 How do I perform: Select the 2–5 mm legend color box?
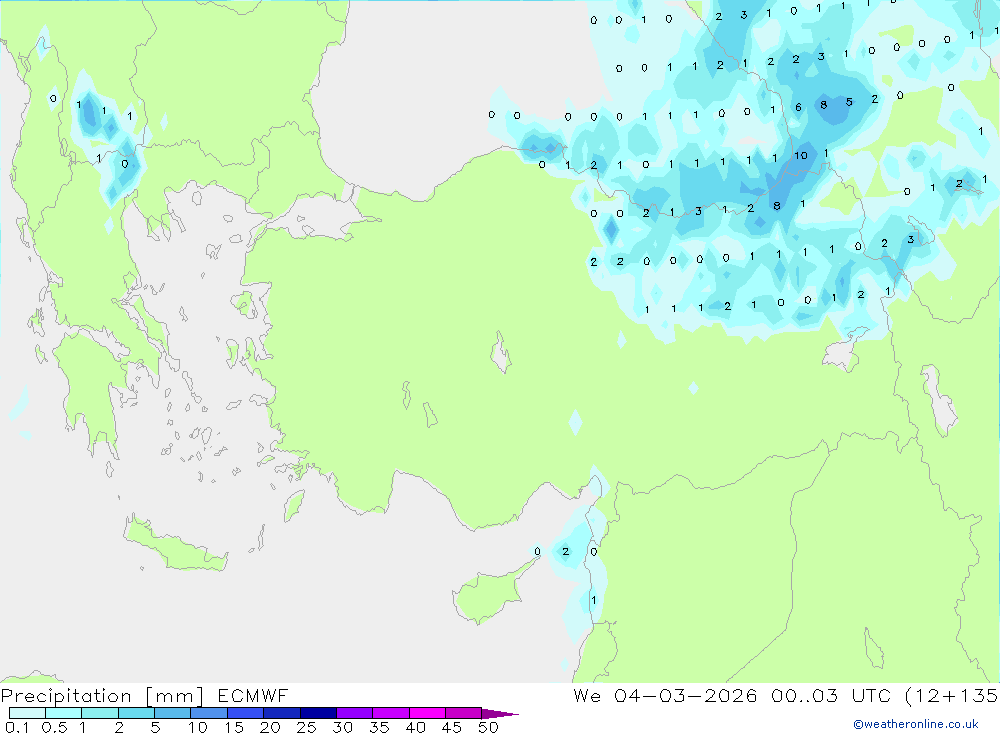pyautogui.click(x=136, y=713)
